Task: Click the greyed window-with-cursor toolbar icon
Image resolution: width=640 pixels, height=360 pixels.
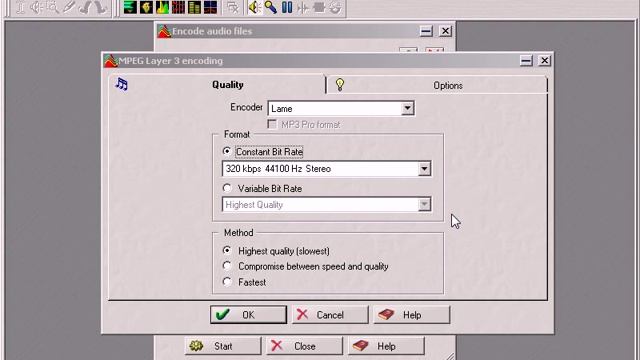Action: coord(233,7)
